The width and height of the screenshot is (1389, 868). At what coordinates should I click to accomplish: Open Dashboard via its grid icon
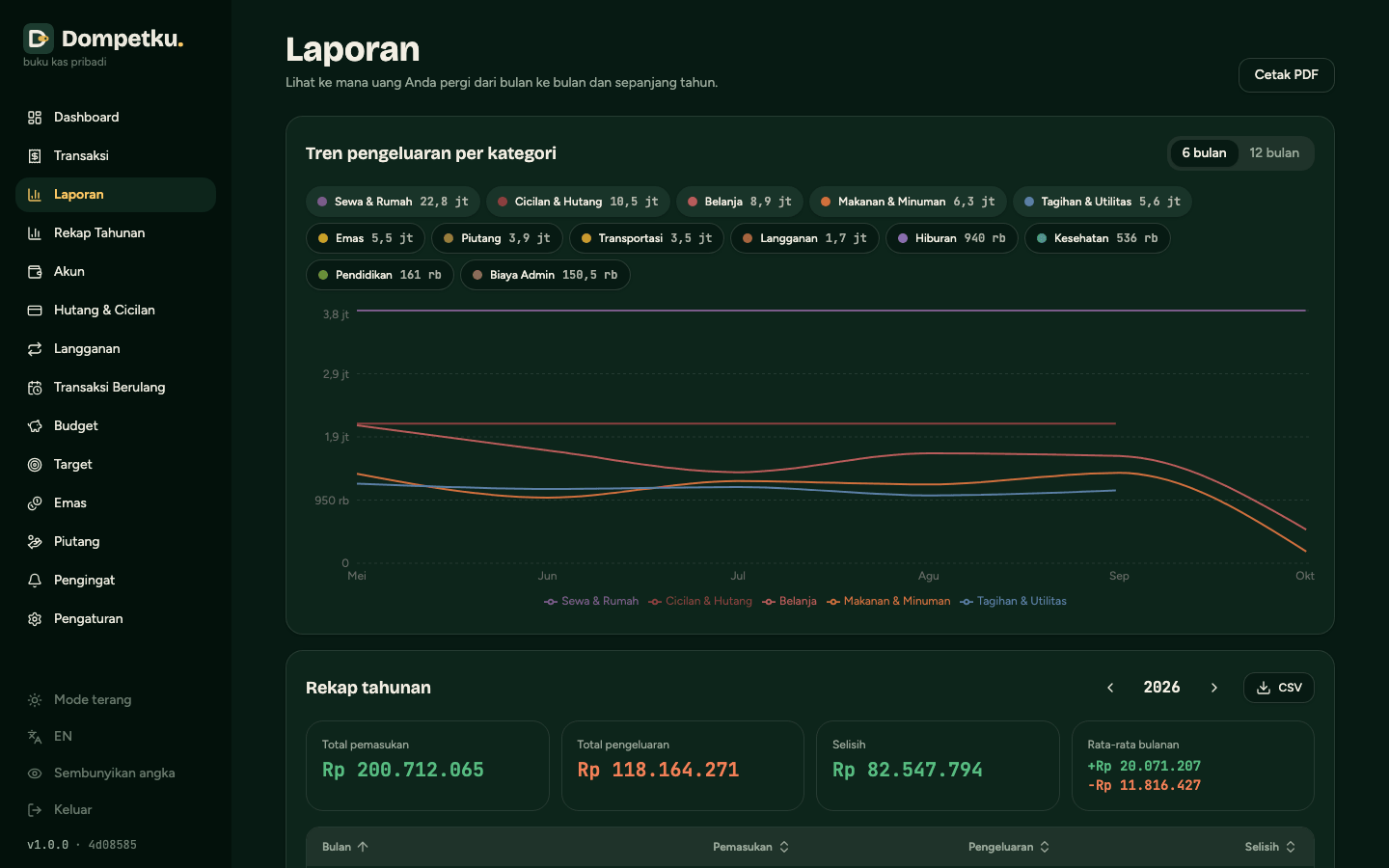tap(35, 118)
